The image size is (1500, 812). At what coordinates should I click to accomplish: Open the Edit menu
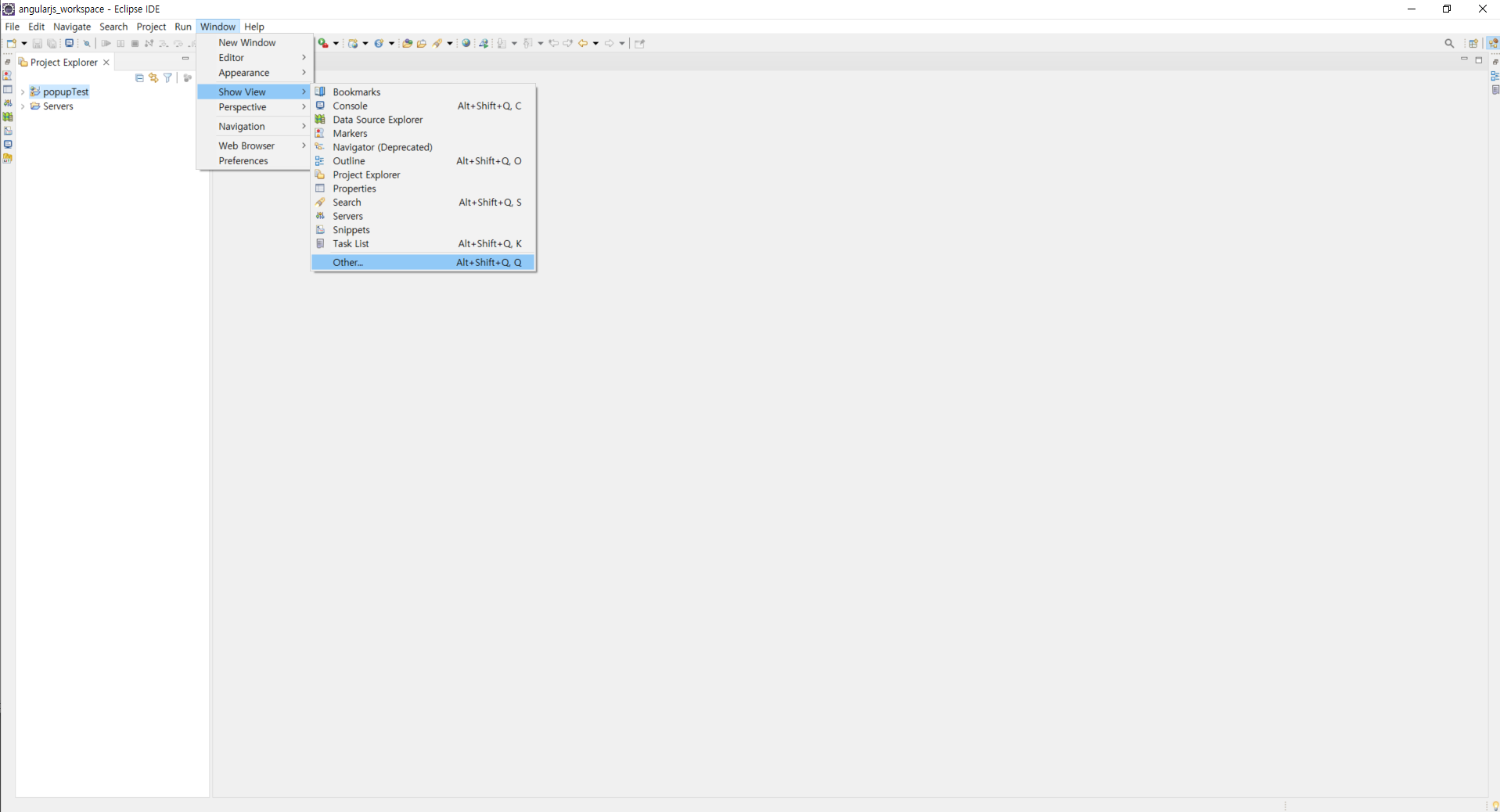point(37,27)
